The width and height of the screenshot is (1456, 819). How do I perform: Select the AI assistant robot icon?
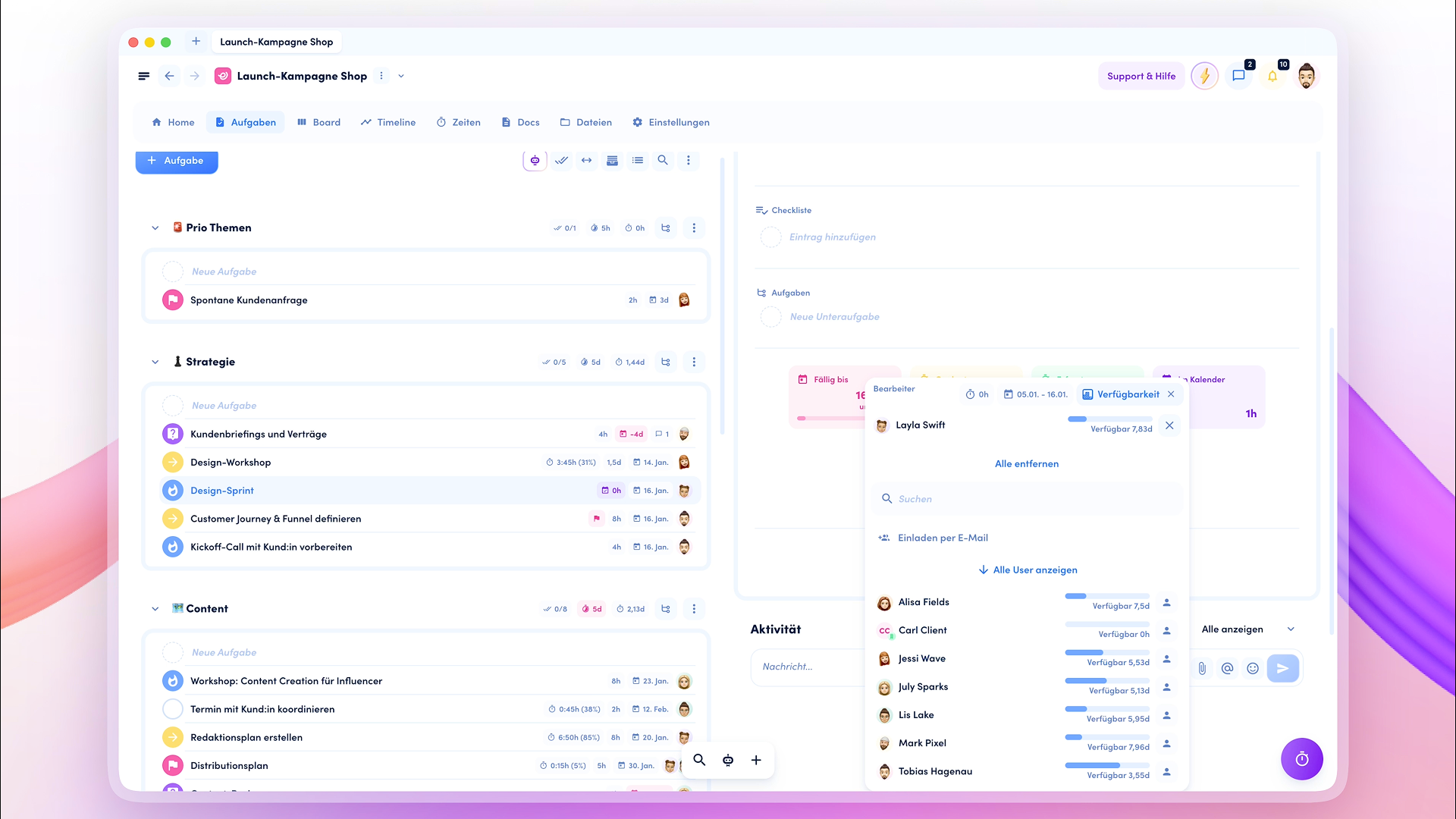(x=535, y=160)
